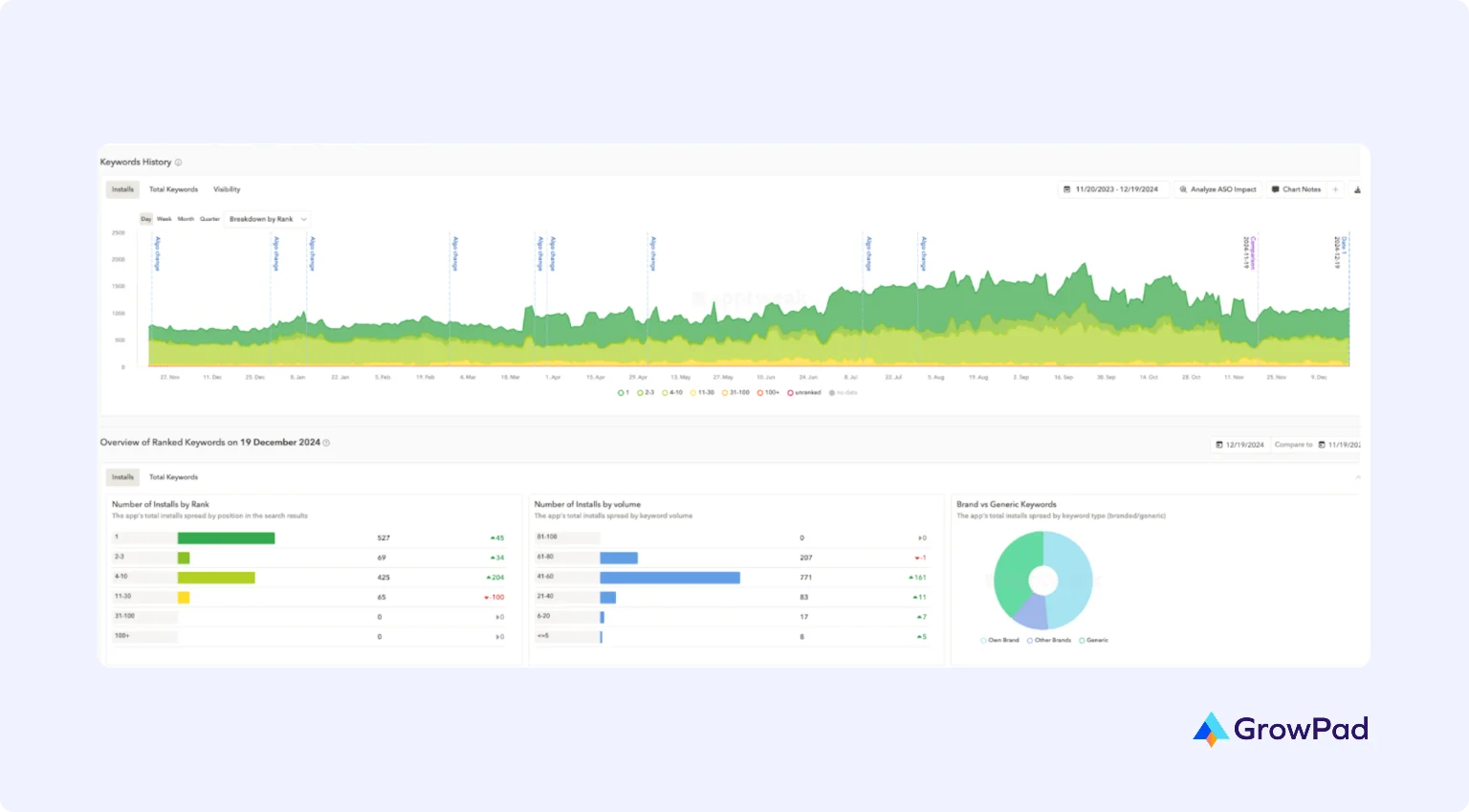1469x812 pixels.
Task: Switch to the Visibility tab
Action: click(x=227, y=189)
